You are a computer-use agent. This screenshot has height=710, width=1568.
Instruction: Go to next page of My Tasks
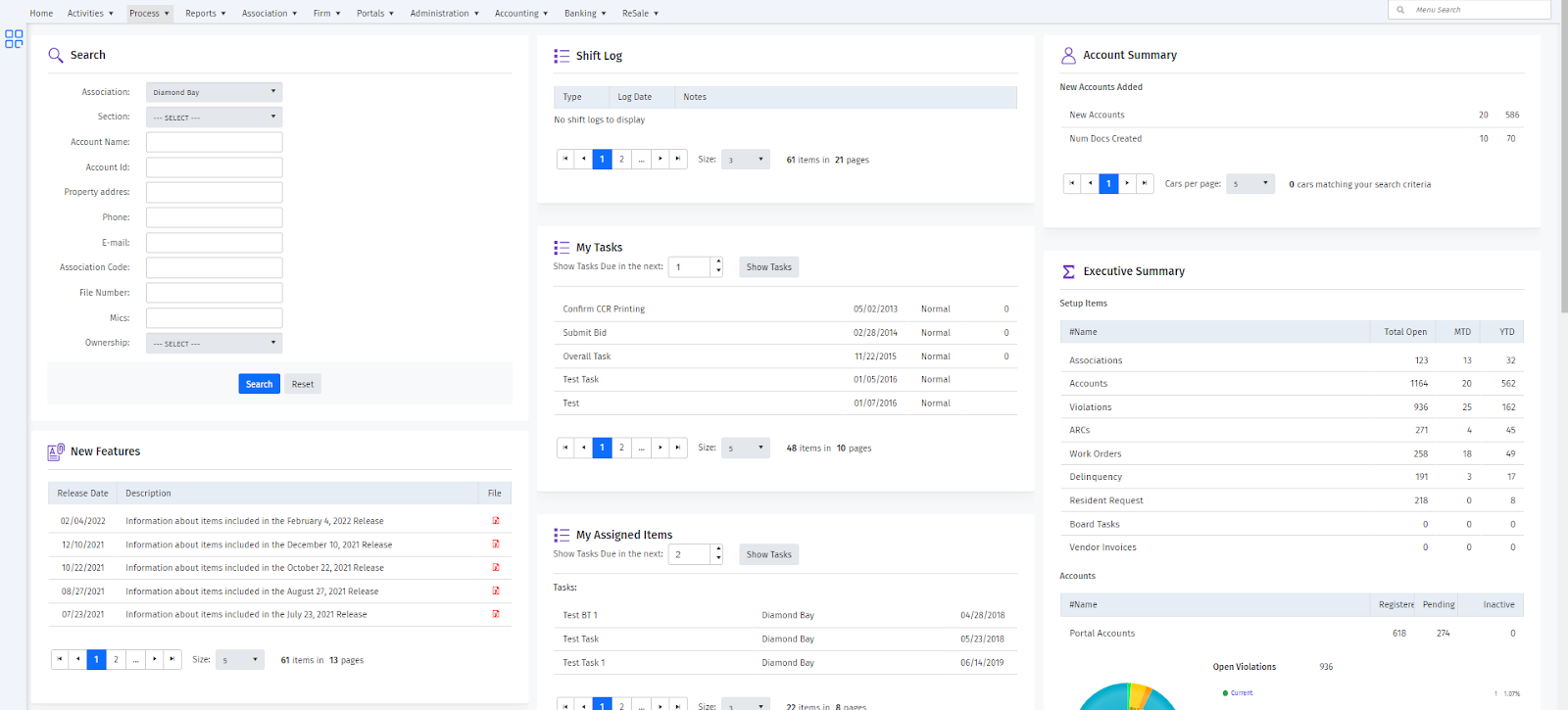(660, 448)
